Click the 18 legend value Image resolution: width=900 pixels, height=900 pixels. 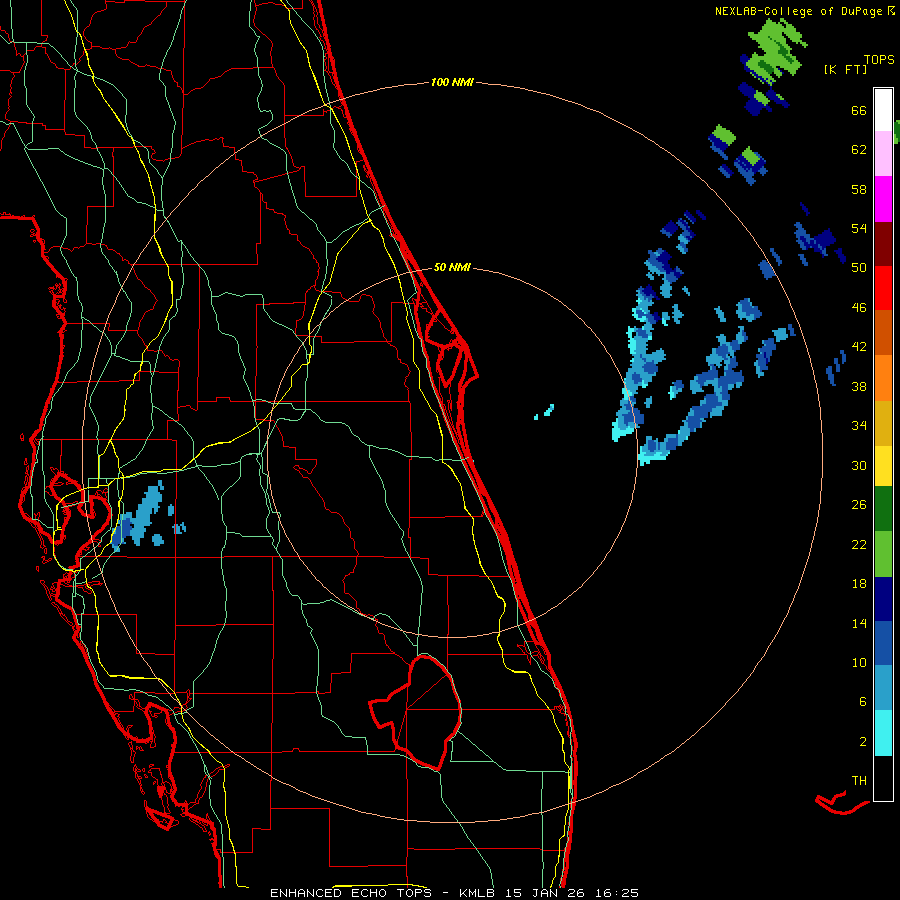coord(859,584)
